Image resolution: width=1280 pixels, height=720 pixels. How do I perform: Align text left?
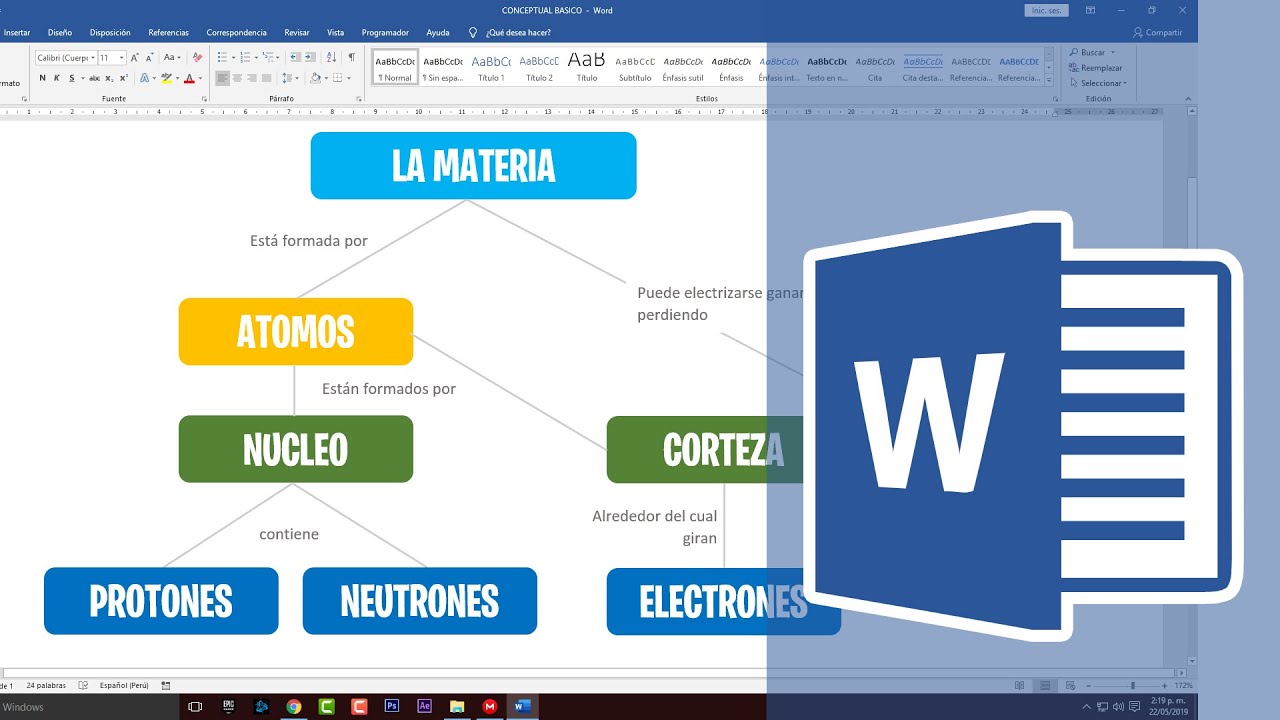(222, 78)
